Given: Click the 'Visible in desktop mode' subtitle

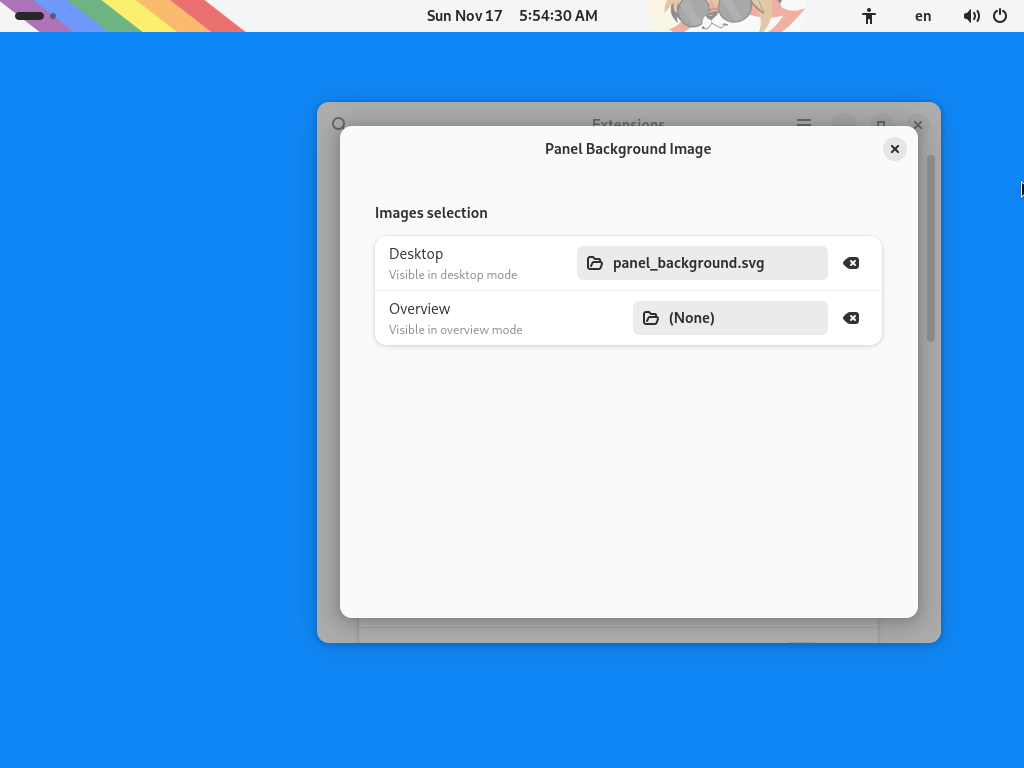Looking at the screenshot, I should point(453,274).
